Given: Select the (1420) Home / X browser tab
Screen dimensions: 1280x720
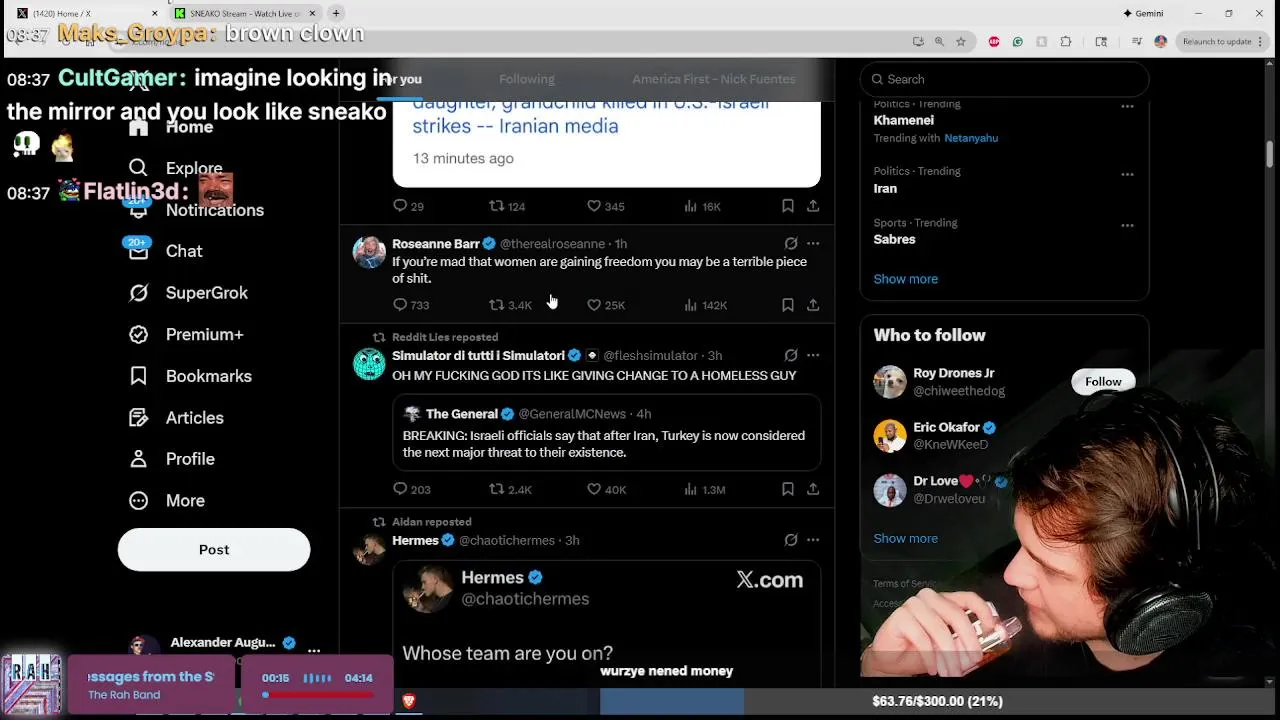Looking at the screenshot, I should point(88,13).
